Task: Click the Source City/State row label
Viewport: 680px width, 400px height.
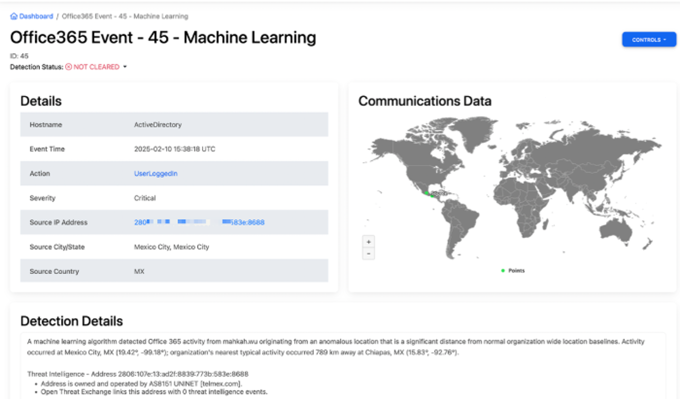Action: (57, 247)
